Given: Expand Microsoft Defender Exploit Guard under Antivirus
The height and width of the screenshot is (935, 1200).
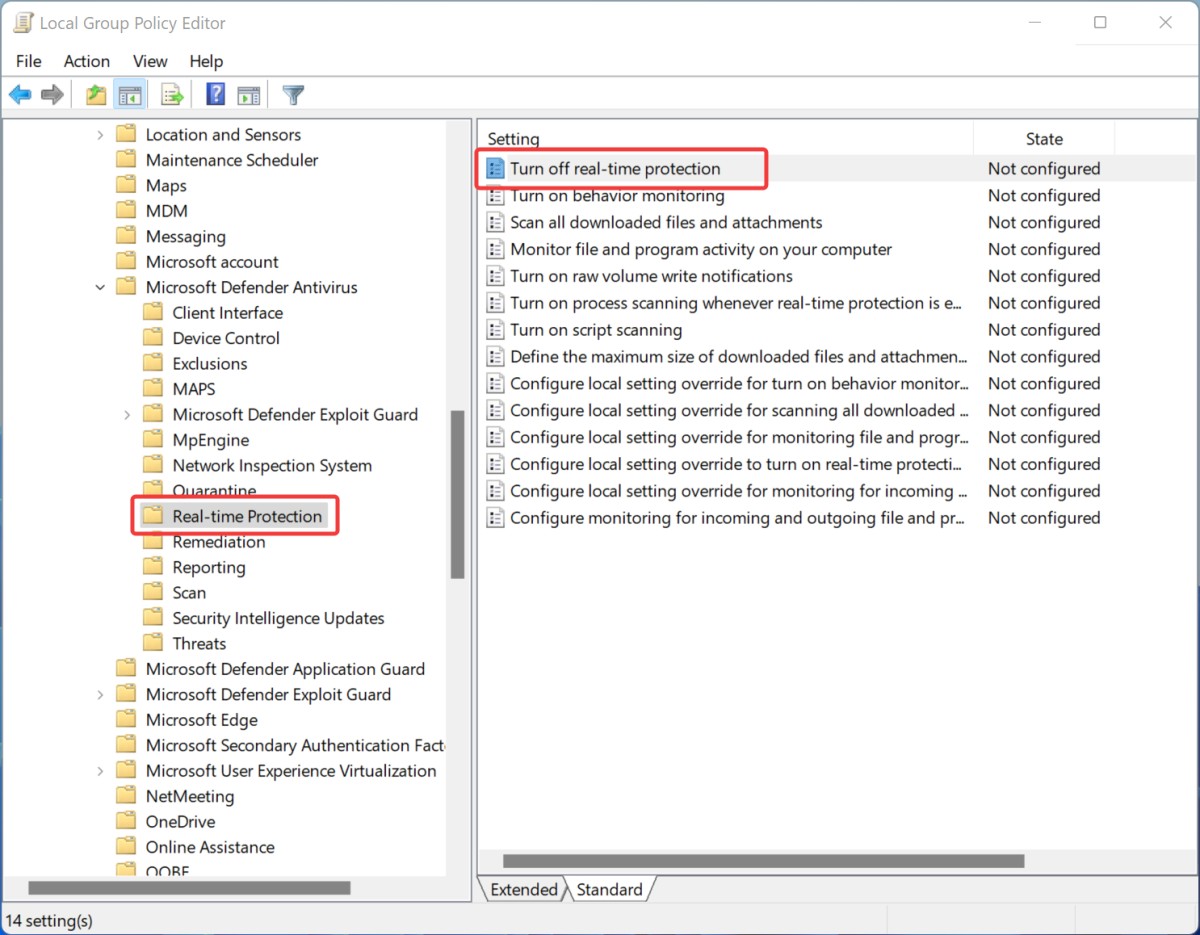Looking at the screenshot, I should 127,414.
